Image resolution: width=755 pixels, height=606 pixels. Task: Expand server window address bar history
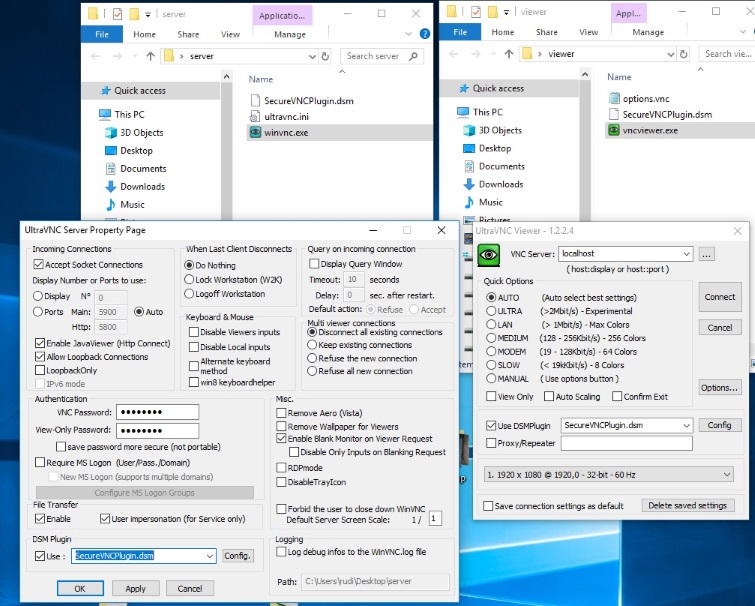[312, 56]
